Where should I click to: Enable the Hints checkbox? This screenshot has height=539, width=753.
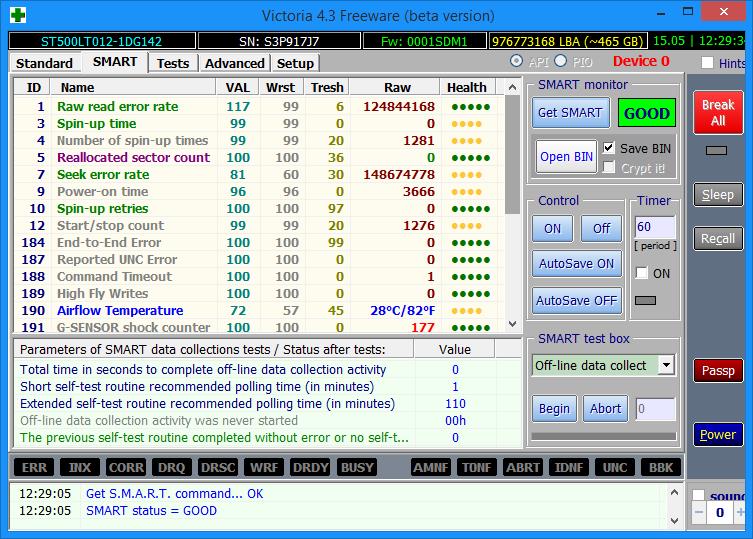[x=707, y=63]
